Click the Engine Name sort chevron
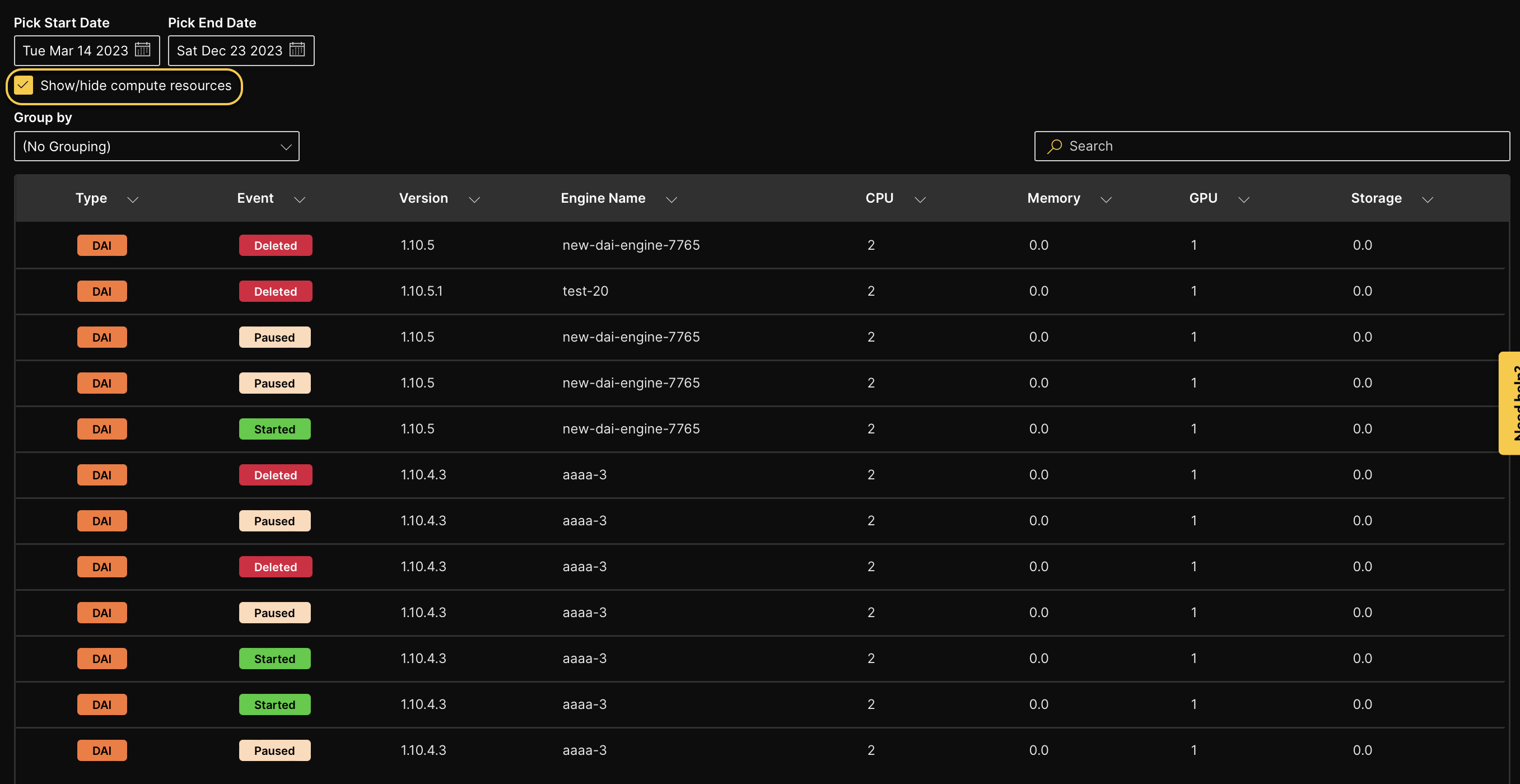This screenshot has height=784, width=1520. click(x=671, y=199)
